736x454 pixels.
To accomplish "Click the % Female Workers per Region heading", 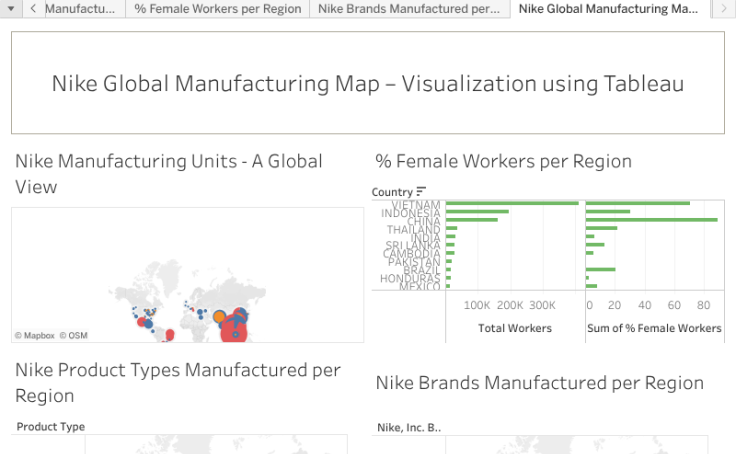I will click(x=503, y=161).
